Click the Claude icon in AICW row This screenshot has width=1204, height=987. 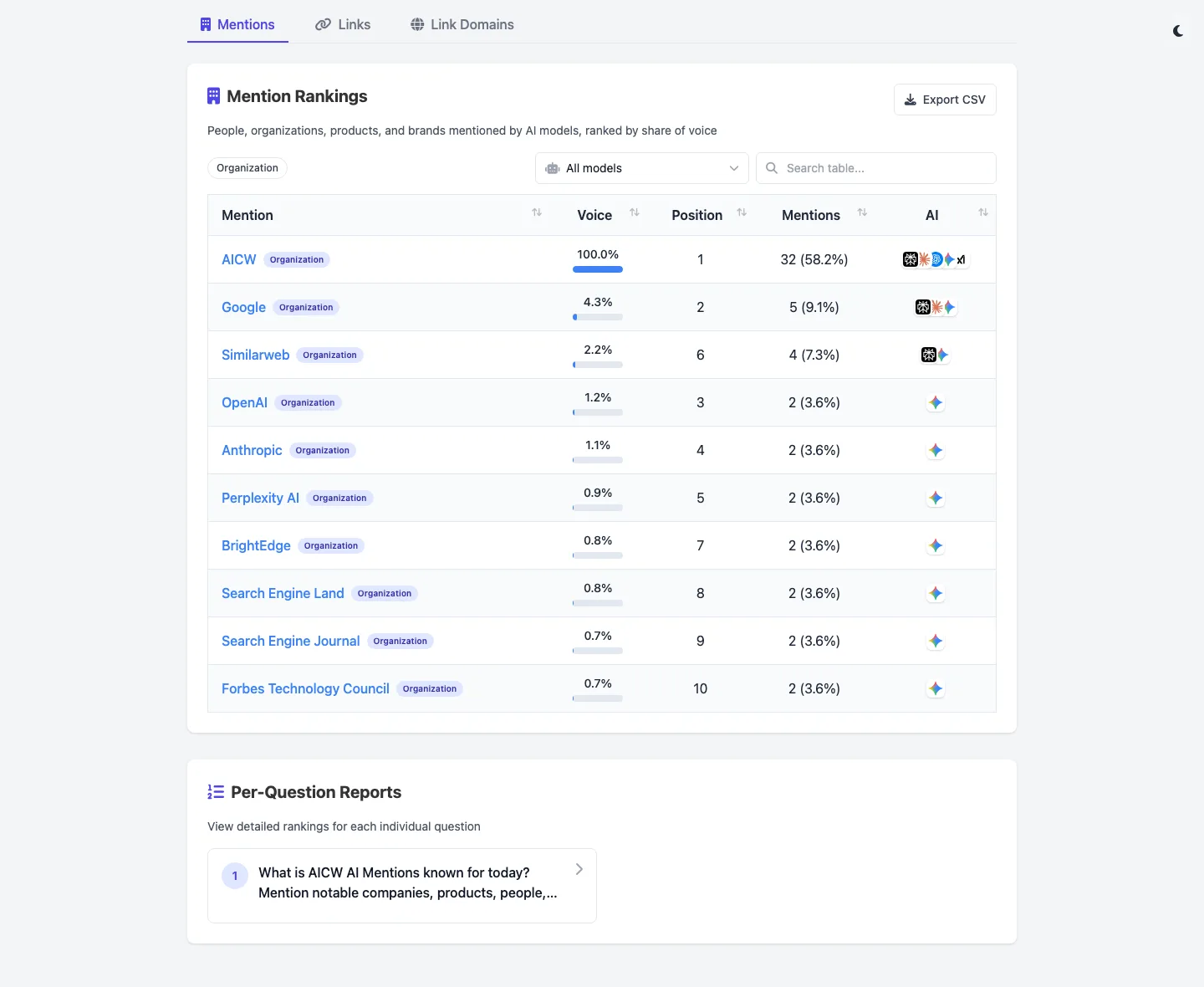(x=924, y=259)
